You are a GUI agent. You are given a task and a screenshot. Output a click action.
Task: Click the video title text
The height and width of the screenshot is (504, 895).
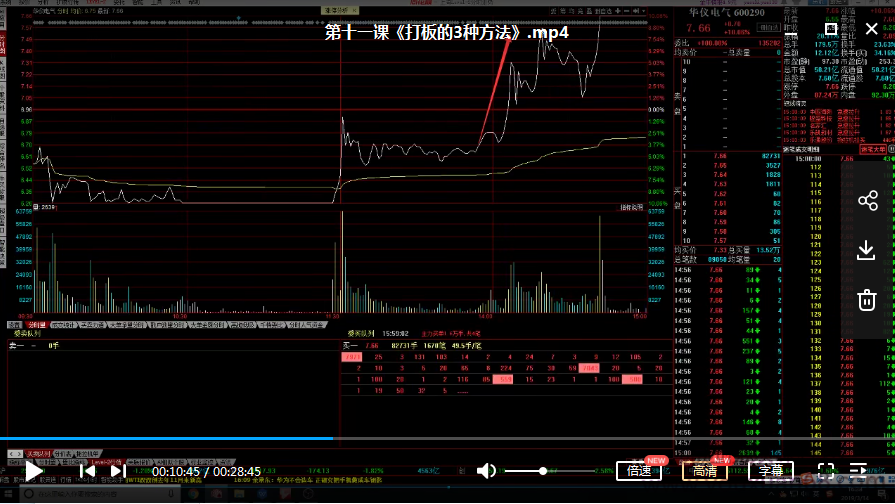pos(447,32)
